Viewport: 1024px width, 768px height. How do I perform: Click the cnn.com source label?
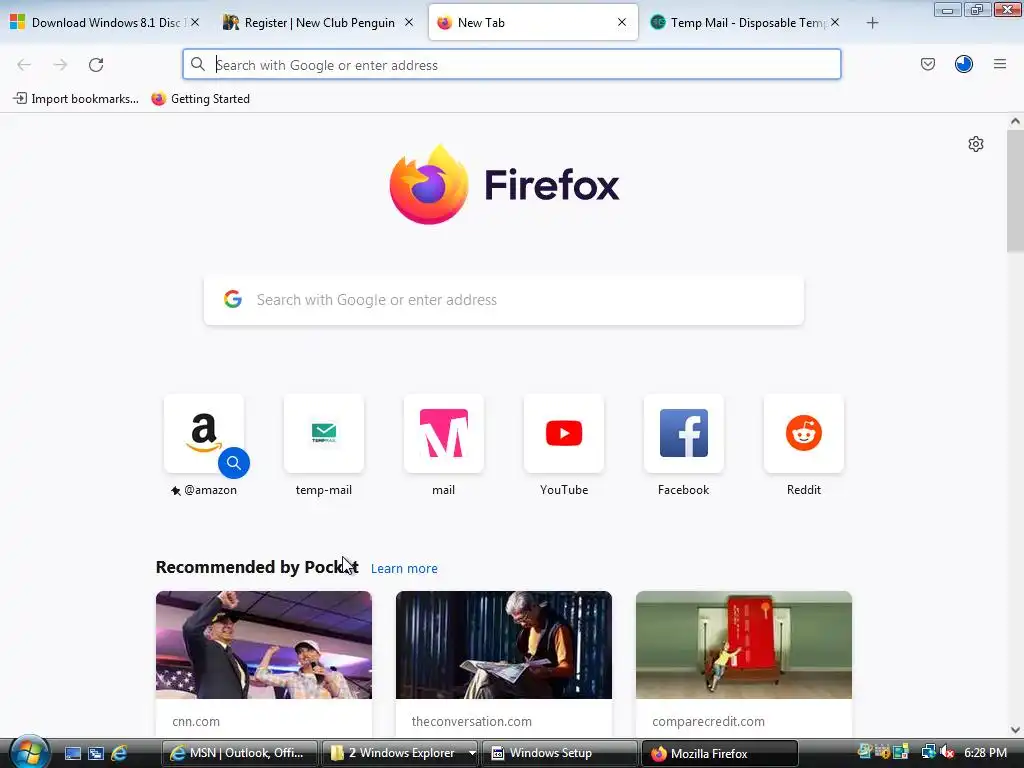pyautogui.click(x=196, y=722)
